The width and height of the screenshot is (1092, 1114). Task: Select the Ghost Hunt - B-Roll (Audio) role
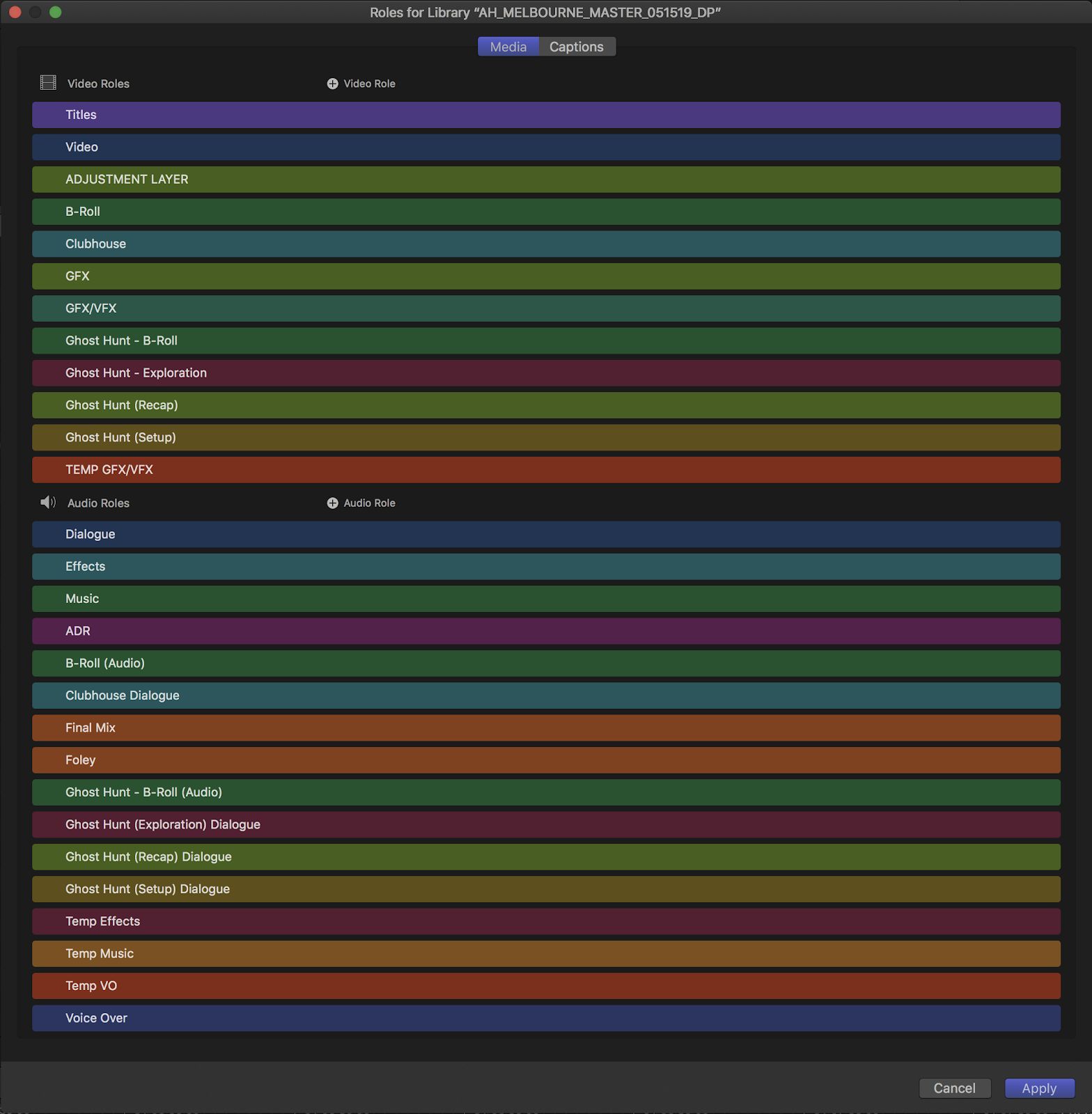point(546,792)
